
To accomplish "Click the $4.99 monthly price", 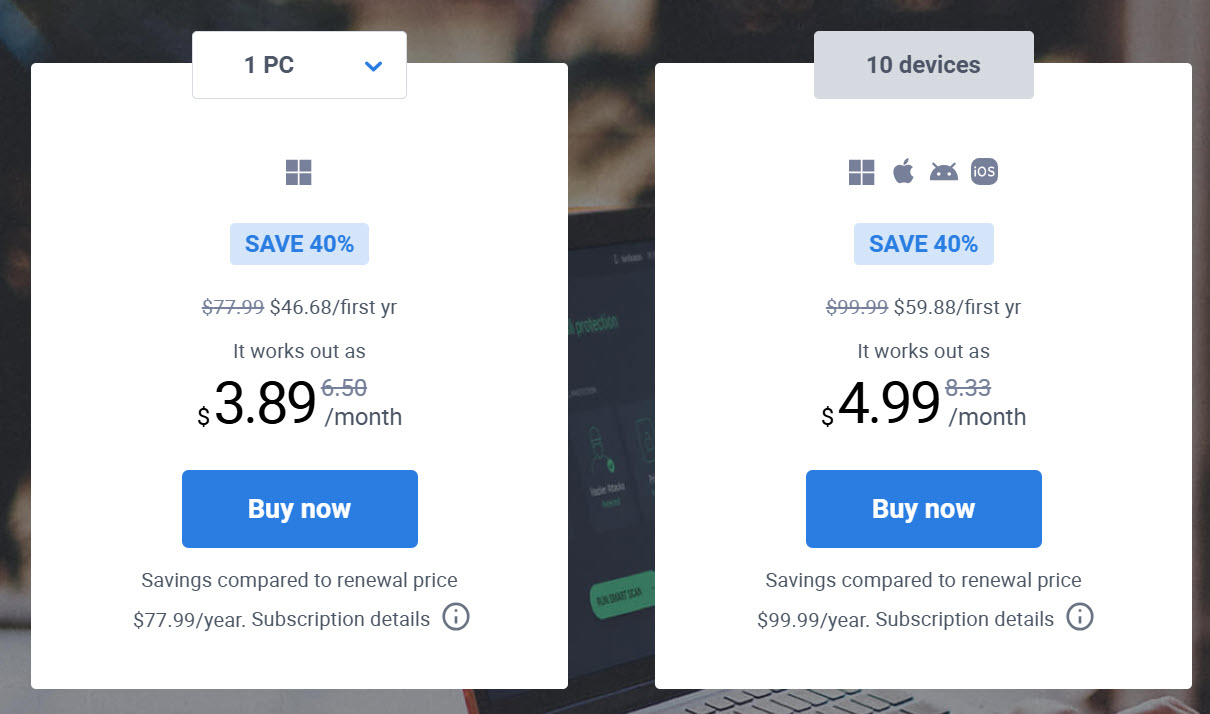I will click(889, 405).
